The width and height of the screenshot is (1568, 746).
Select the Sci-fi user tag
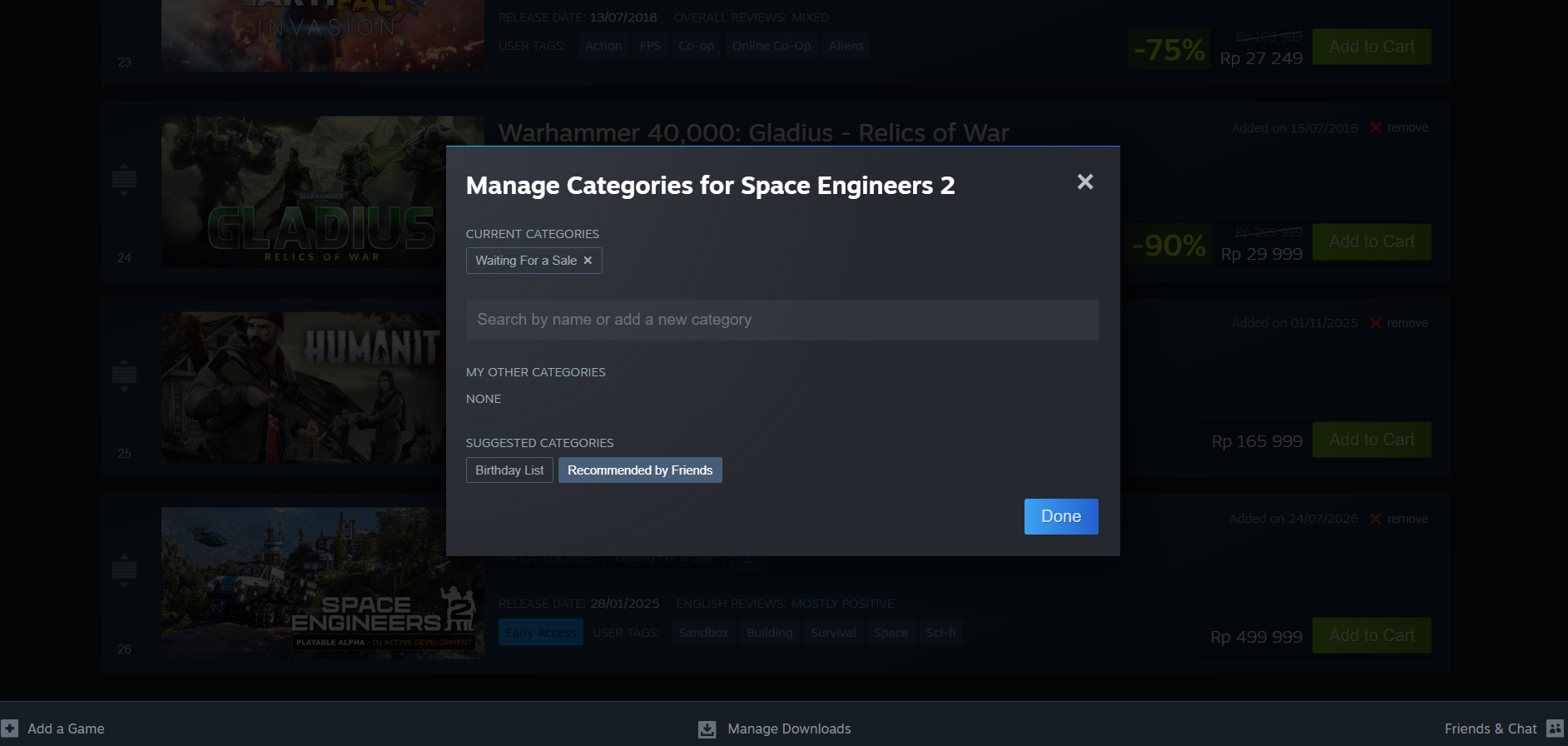[941, 633]
